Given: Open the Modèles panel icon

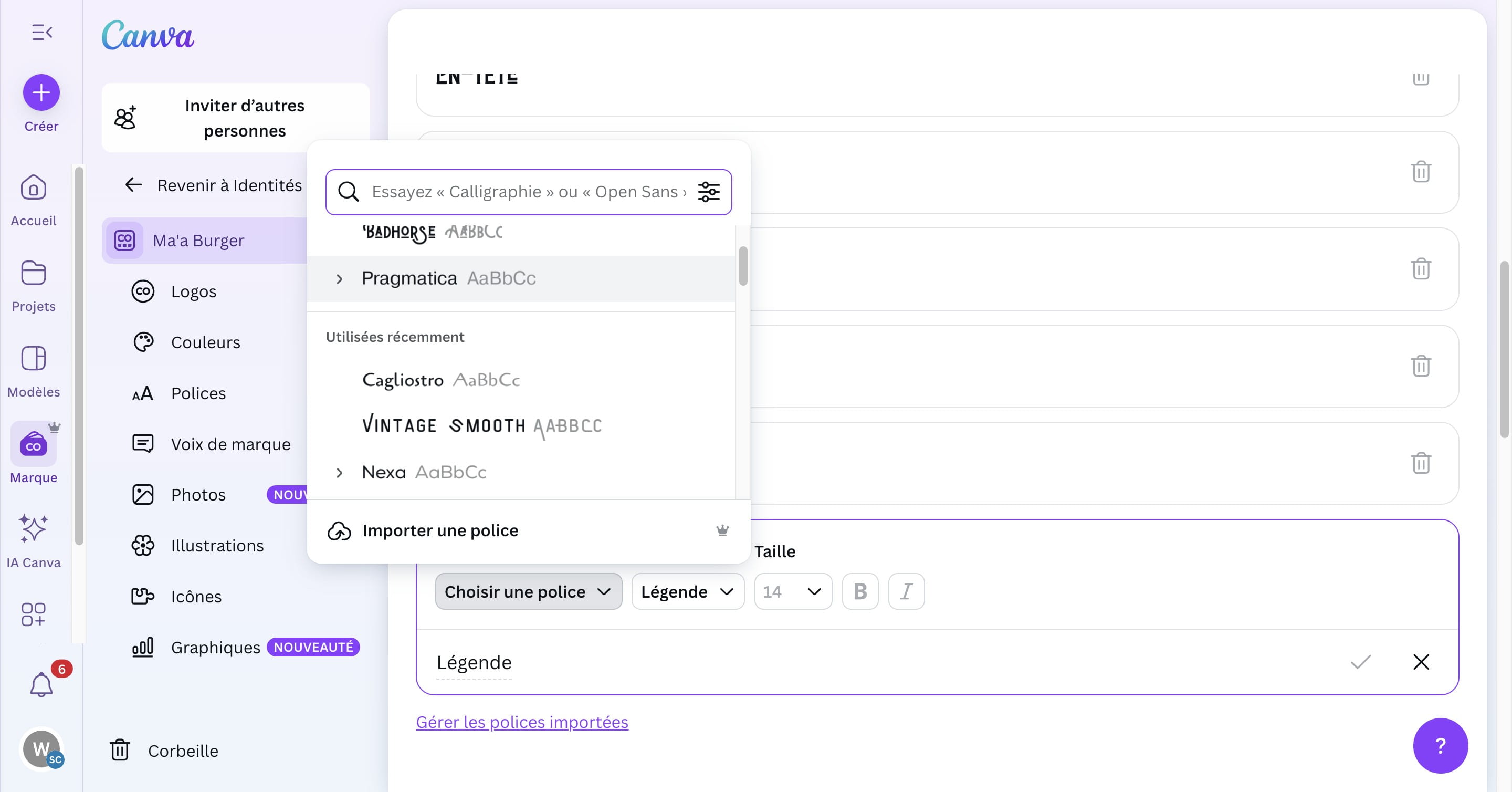Looking at the screenshot, I should 34,359.
